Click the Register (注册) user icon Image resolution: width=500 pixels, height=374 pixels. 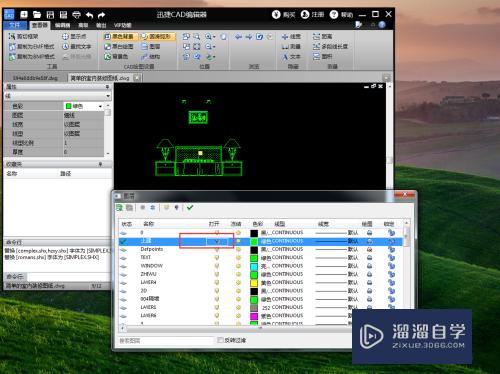pyautogui.click(x=305, y=15)
